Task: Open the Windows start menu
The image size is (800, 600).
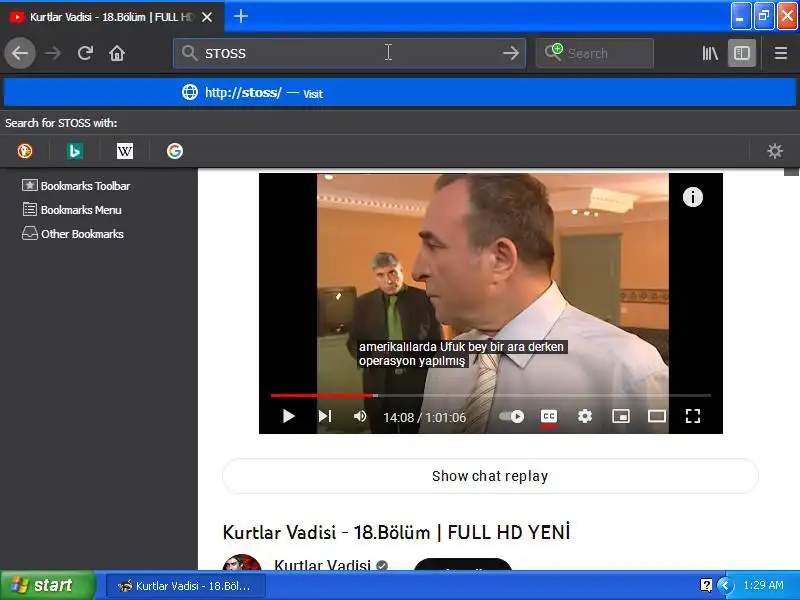Action: (x=47, y=585)
